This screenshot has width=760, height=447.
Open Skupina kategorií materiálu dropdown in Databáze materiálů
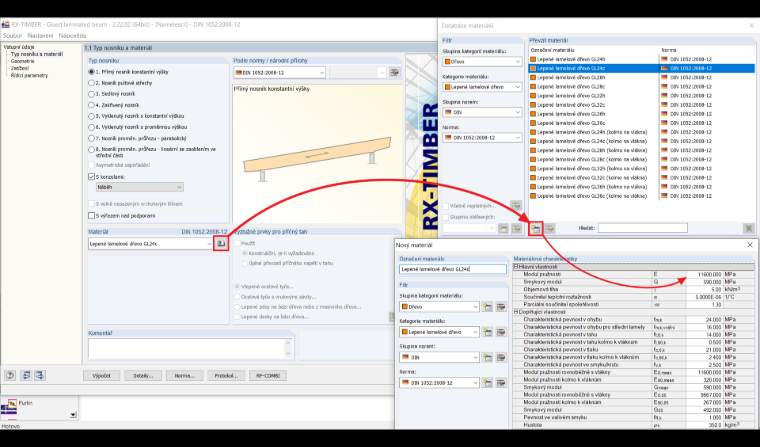[x=482, y=62]
